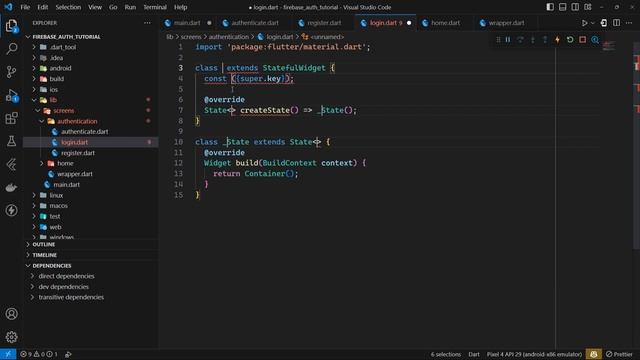Screen dimensions: 640x360
Task: Open the run button dropdown arrow
Action: (593, 23)
